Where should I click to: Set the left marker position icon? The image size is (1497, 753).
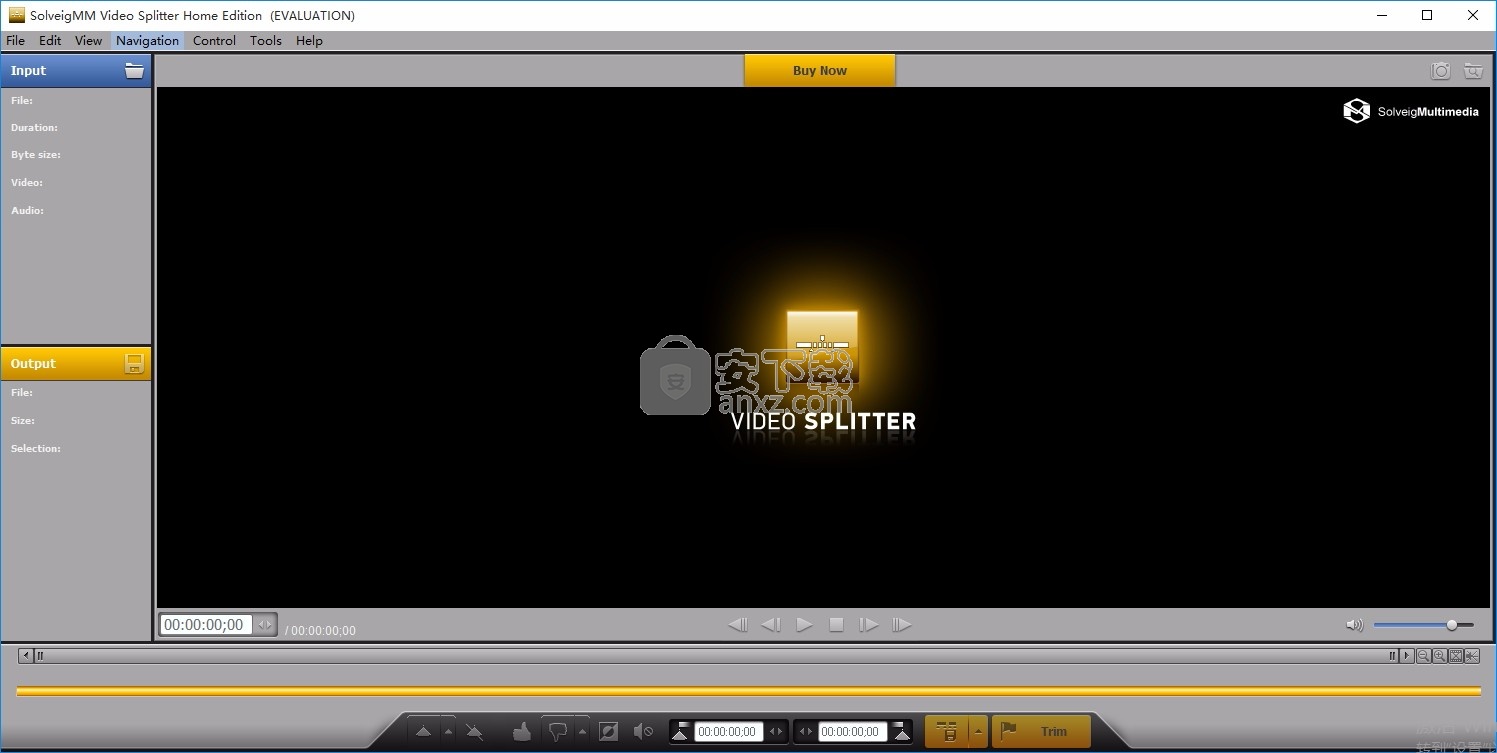pos(681,732)
